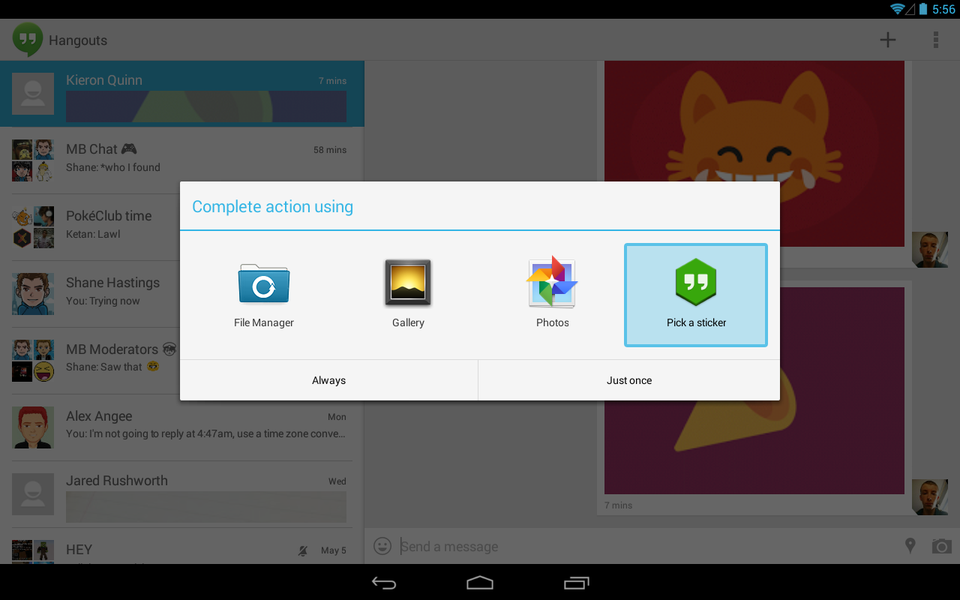Open the three-dot overflow menu
This screenshot has width=960, height=600.
pos(936,40)
